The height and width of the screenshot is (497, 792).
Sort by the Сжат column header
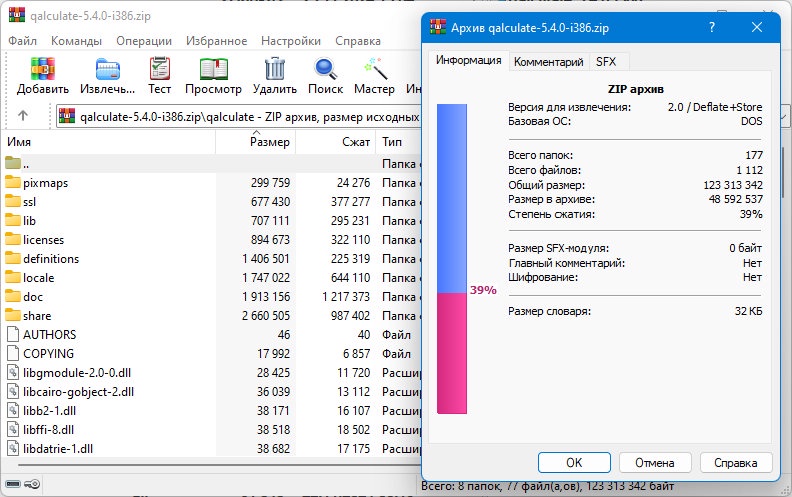click(335, 142)
